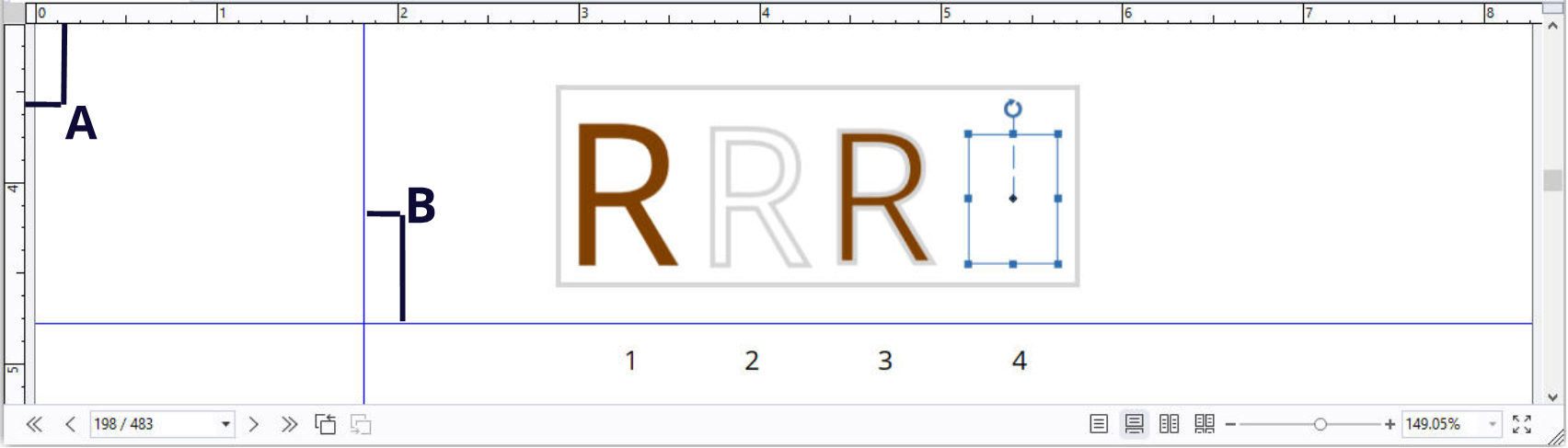
Task: Open the page number dropdown
Action: click(x=225, y=424)
